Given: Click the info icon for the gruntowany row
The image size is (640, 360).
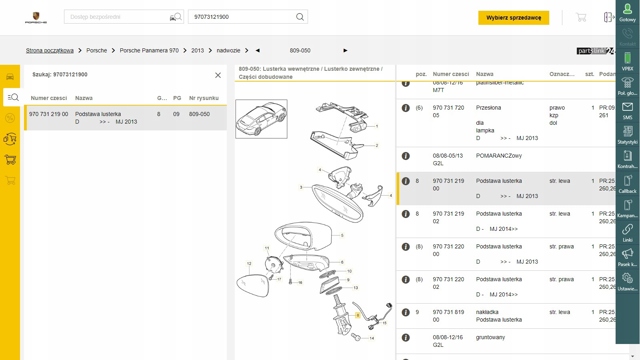Looking at the screenshot, I should pos(405,338).
